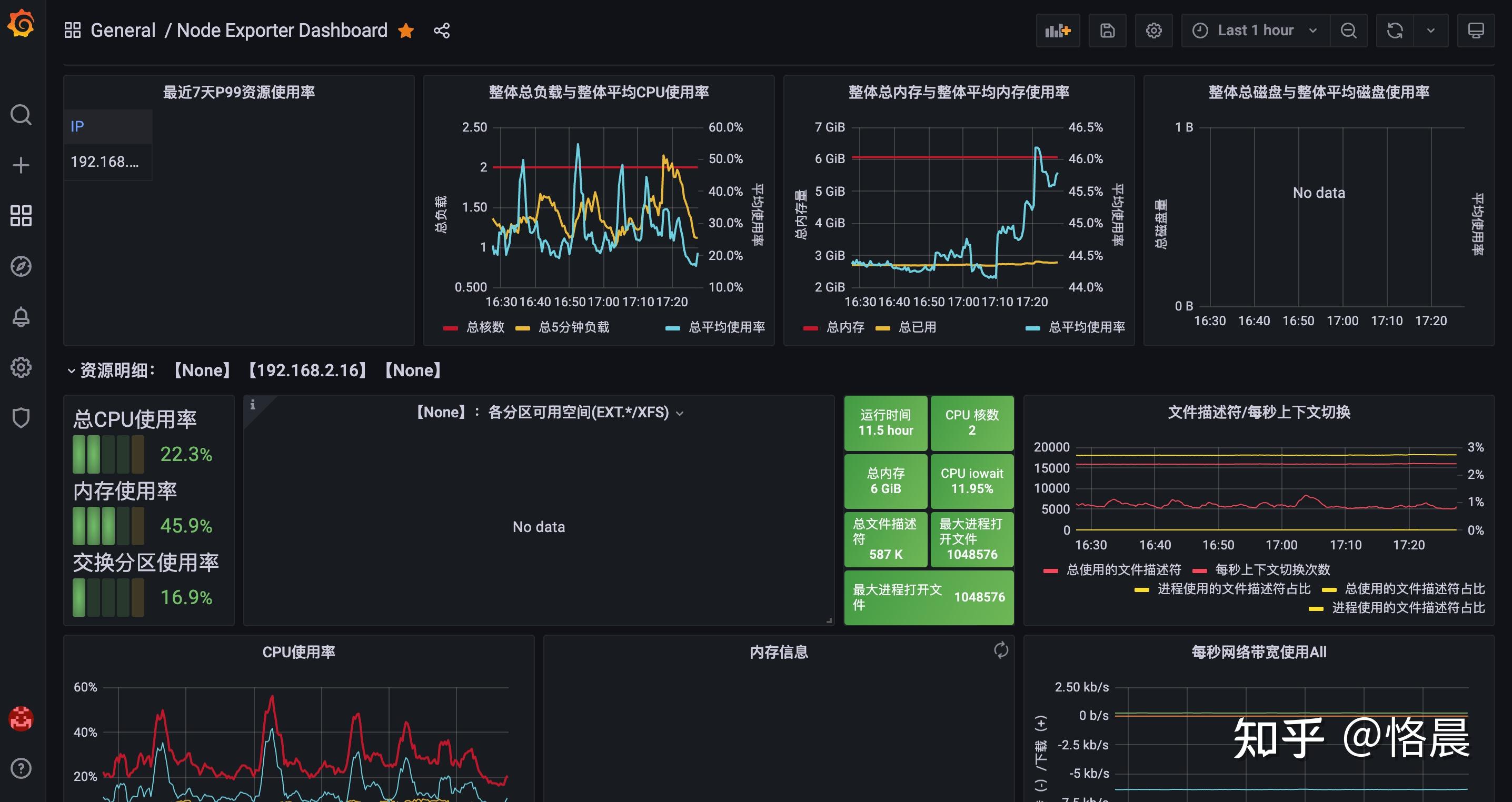Expand the refresh interval dropdown
This screenshot has width=1512, height=802.
coord(1431,30)
